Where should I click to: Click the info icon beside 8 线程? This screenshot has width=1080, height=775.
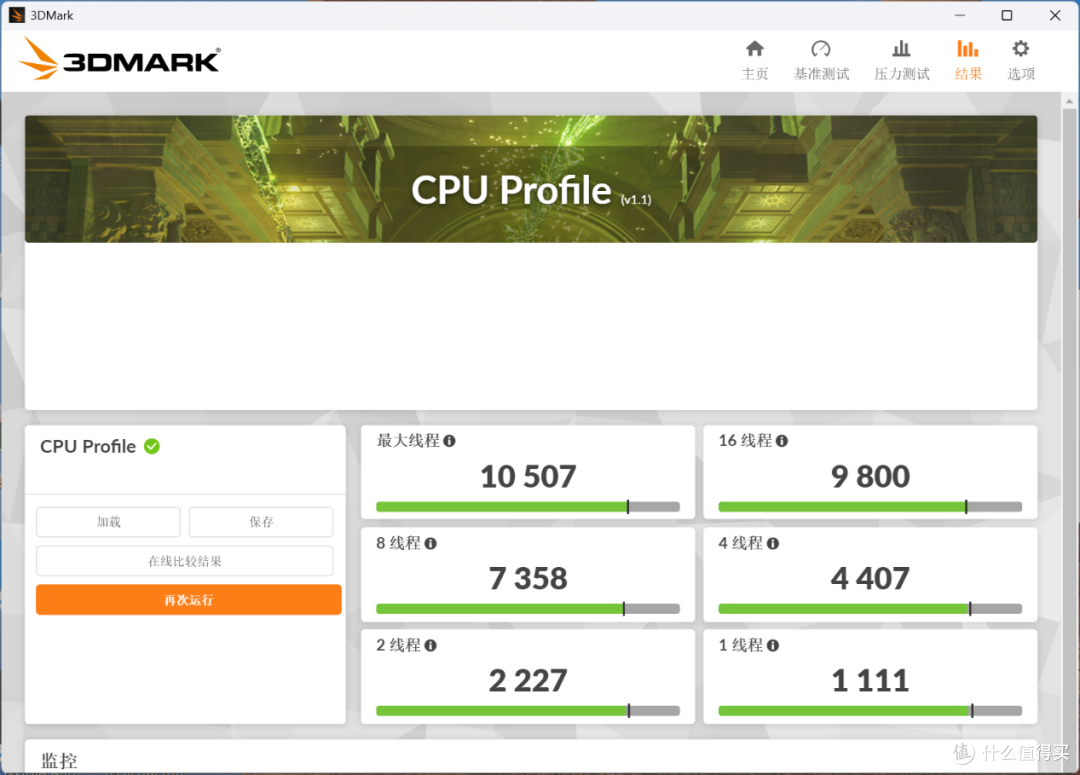430,544
